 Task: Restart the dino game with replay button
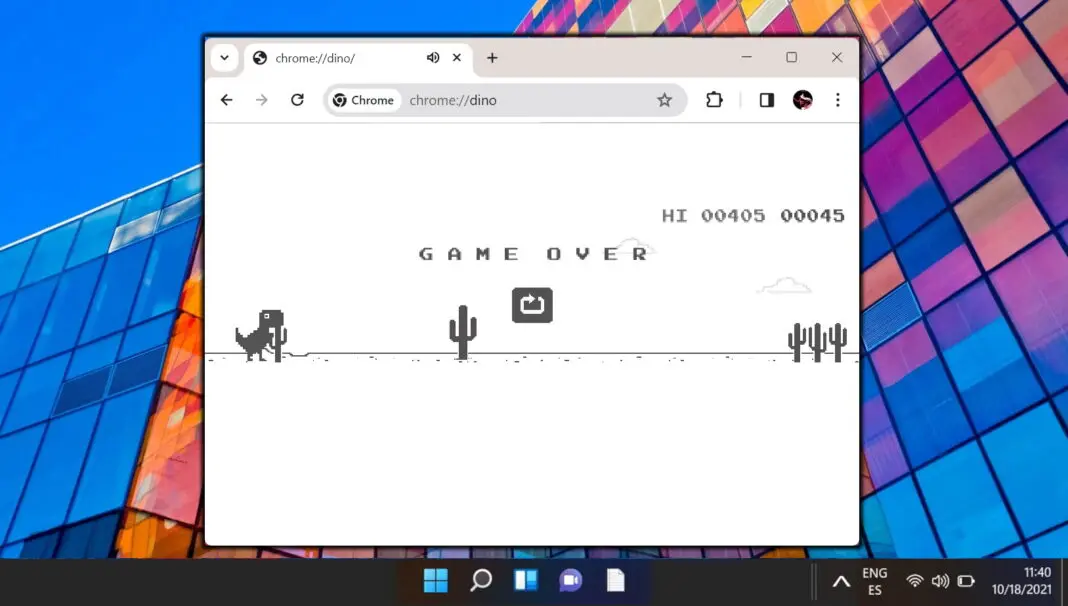[x=532, y=304]
